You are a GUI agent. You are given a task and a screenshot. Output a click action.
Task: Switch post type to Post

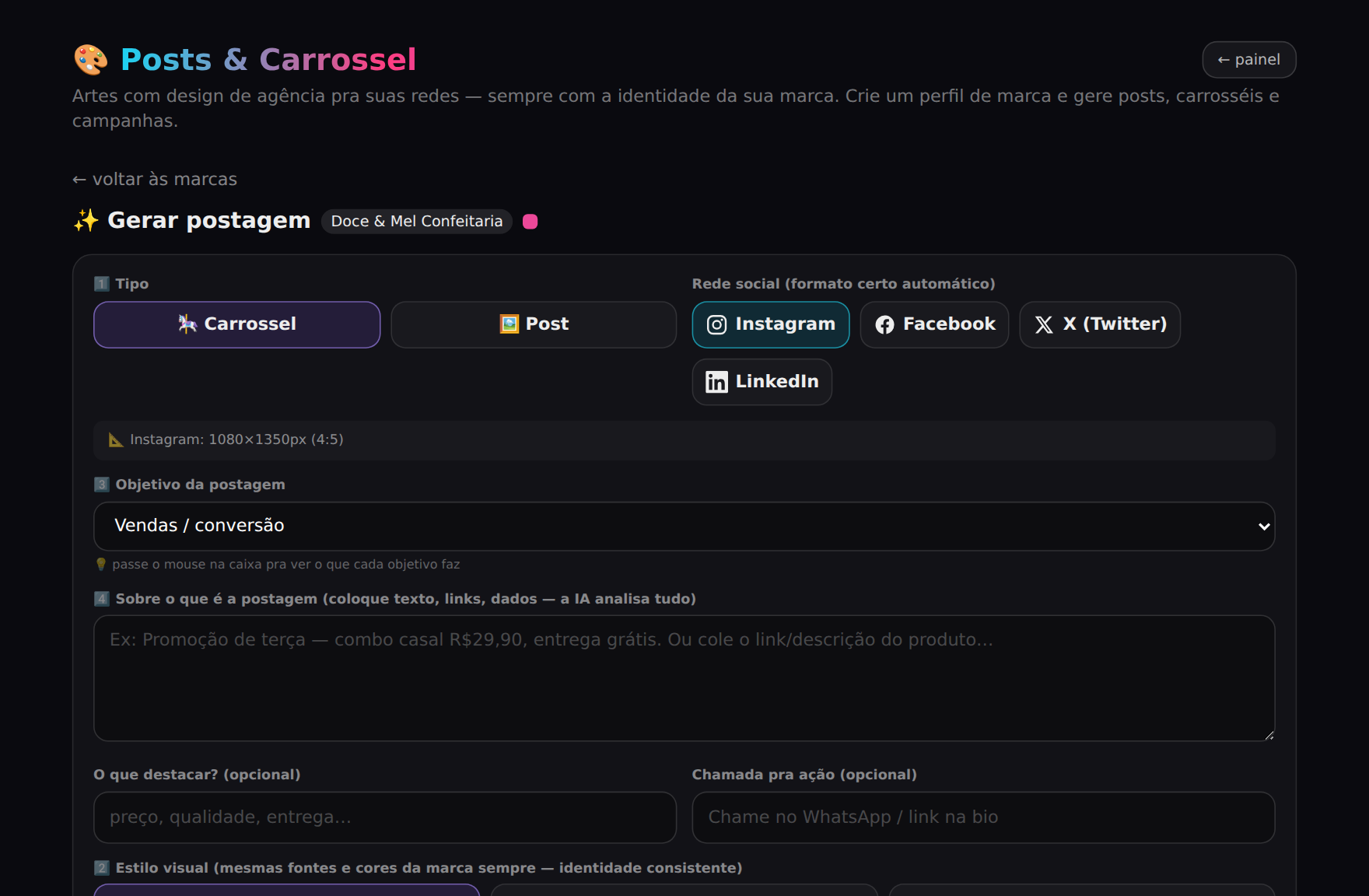point(534,324)
